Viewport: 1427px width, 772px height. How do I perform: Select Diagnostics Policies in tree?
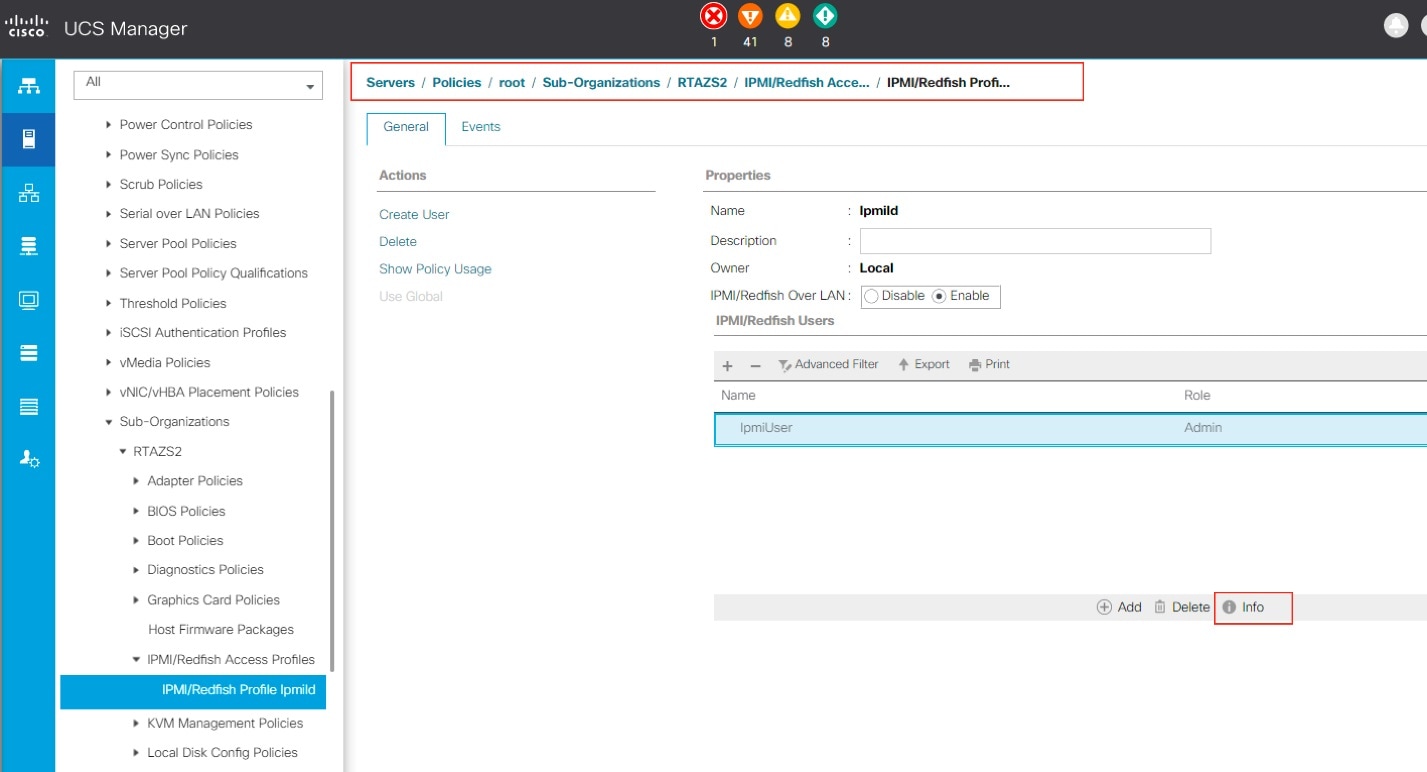[x=205, y=570]
